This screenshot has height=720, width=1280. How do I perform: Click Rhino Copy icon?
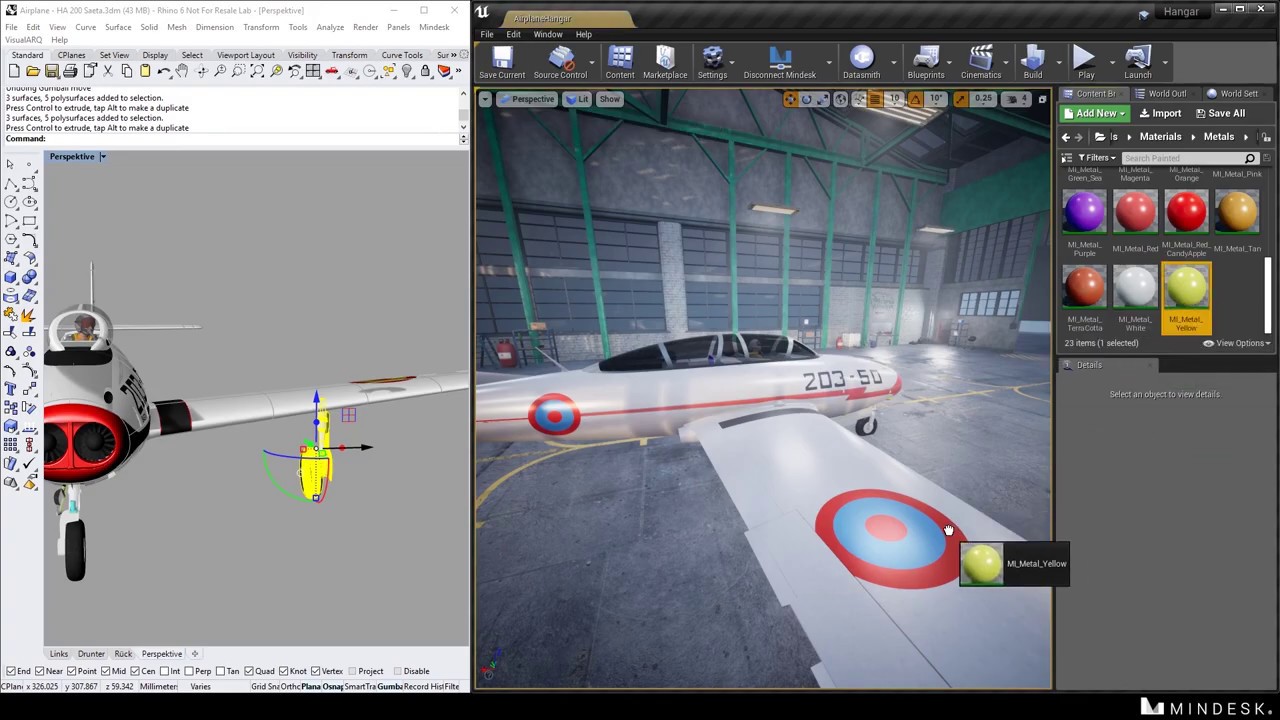[126, 71]
